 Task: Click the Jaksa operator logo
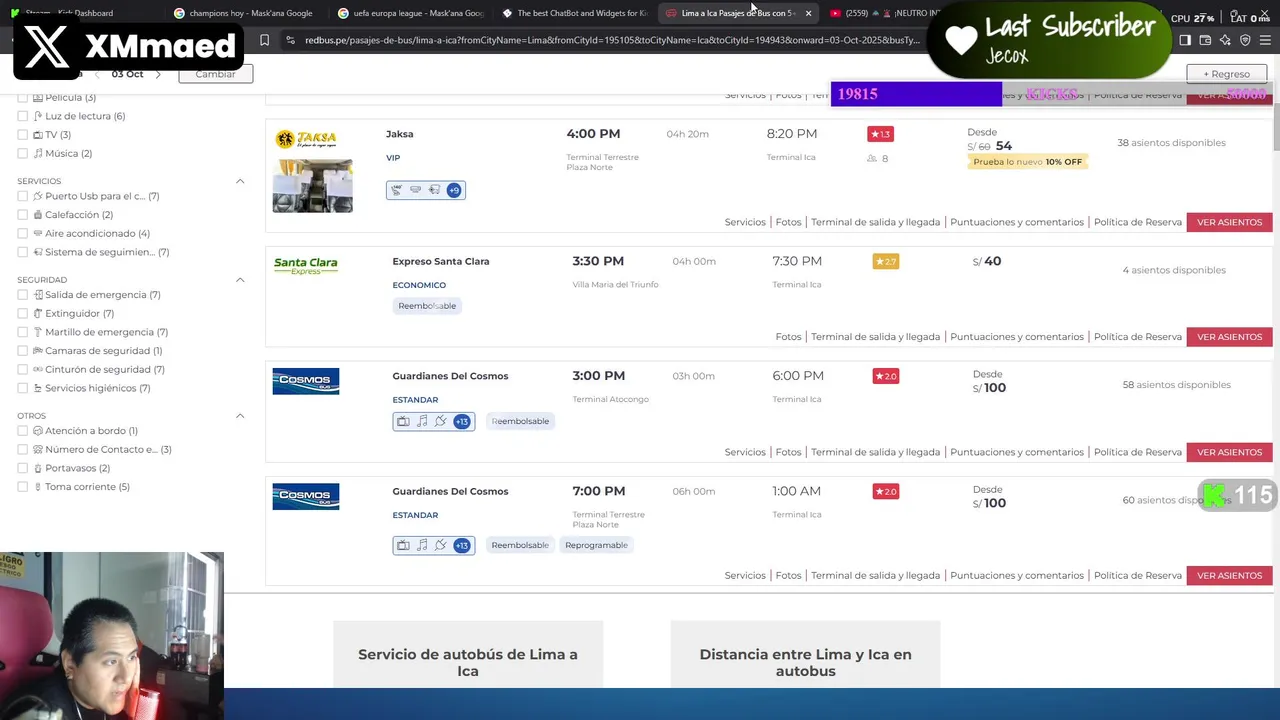(306, 139)
